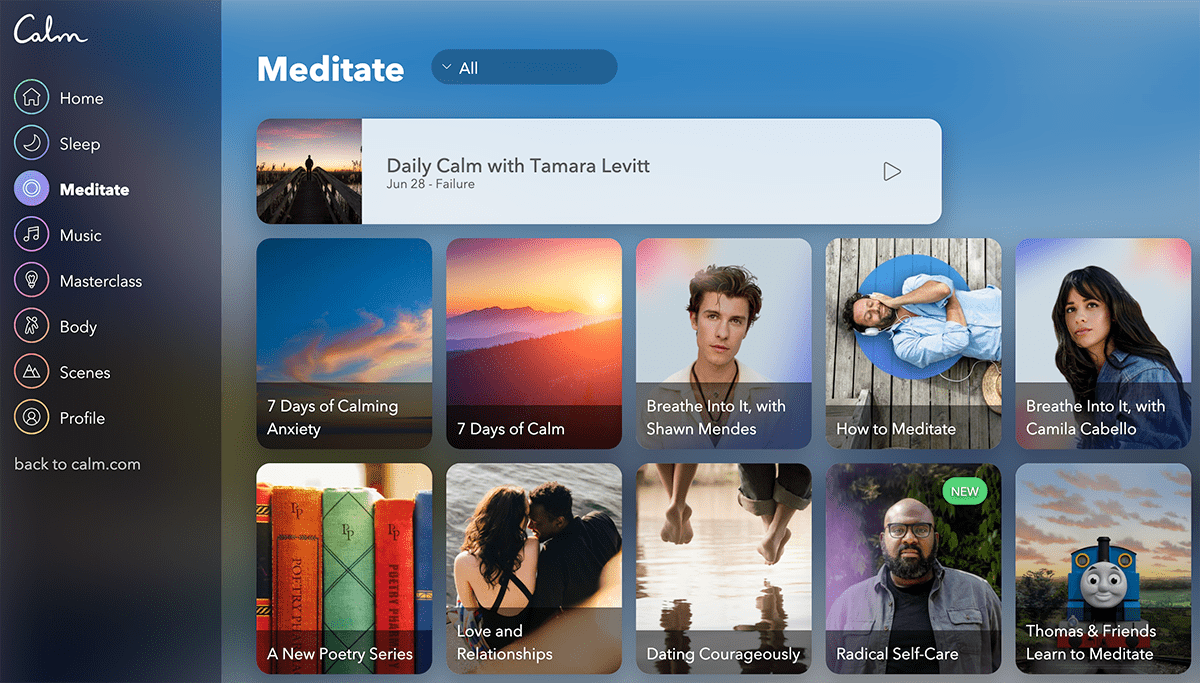Click the Meditate circle icon
This screenshot has width=1200, height=683.
32,189
